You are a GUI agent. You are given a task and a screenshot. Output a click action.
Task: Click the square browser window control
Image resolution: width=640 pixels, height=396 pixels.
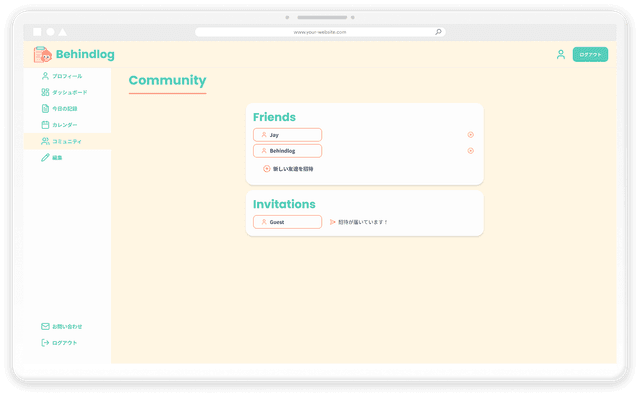pos(37,32)
